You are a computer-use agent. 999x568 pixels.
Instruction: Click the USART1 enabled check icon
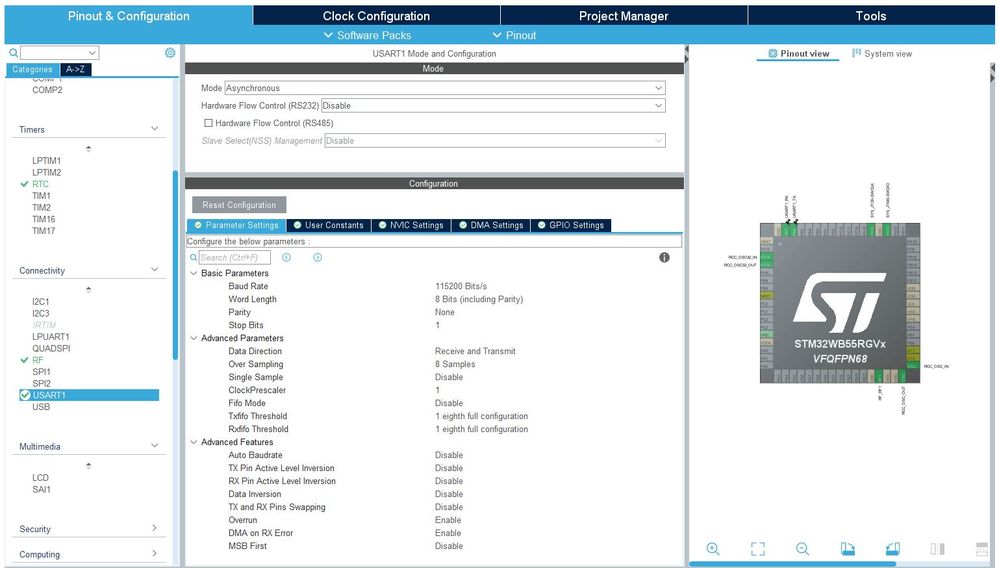point(25,395)
